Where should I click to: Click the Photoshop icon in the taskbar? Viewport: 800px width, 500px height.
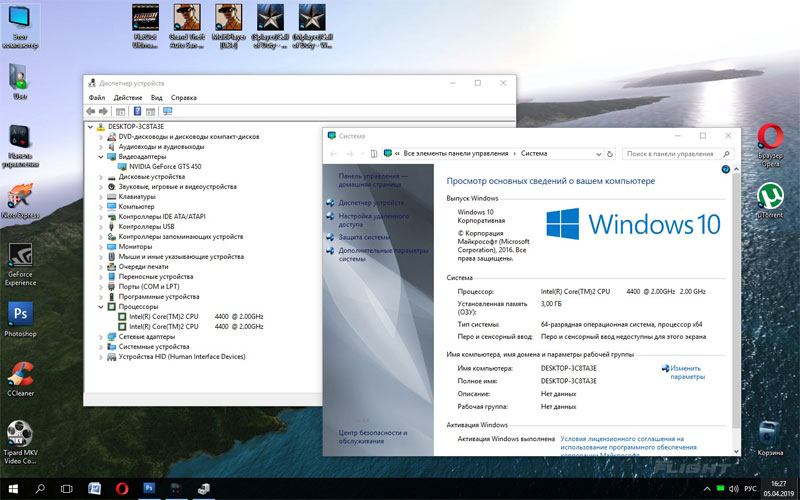click(148, 489)
